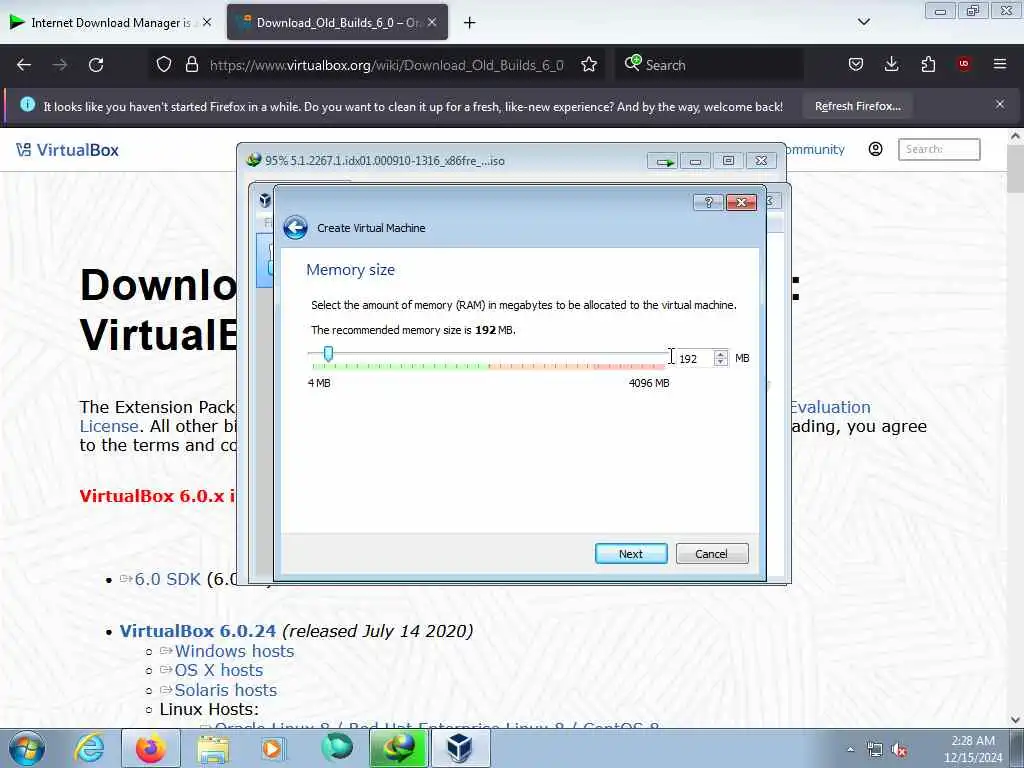Bookmark this page with the star icon
The image size is (1024, 768).
pyautogui.click(x=589, y=65)
